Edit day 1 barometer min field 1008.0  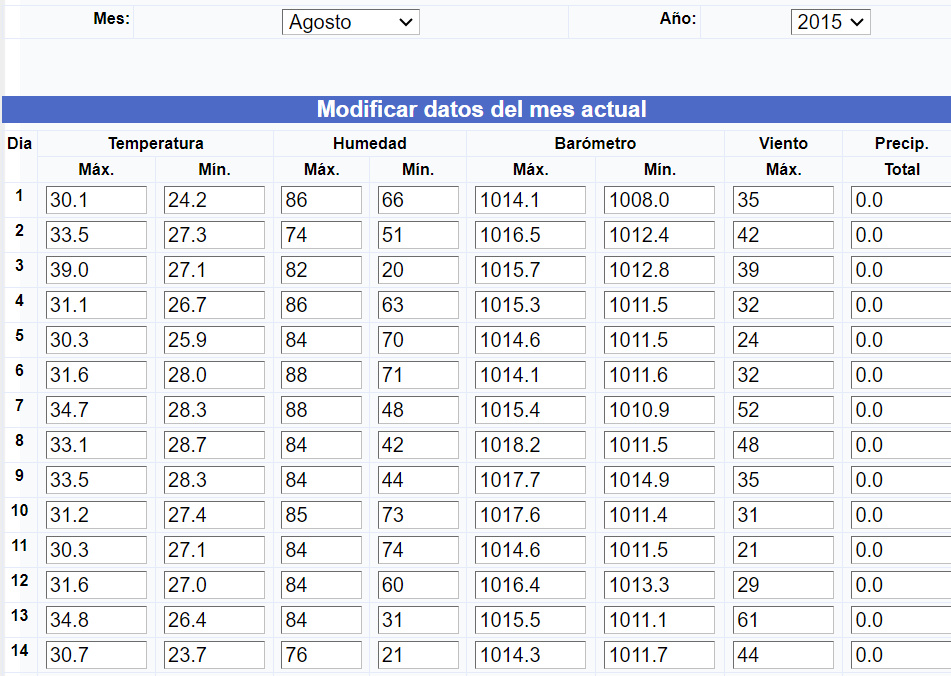[x=659, y=200]
